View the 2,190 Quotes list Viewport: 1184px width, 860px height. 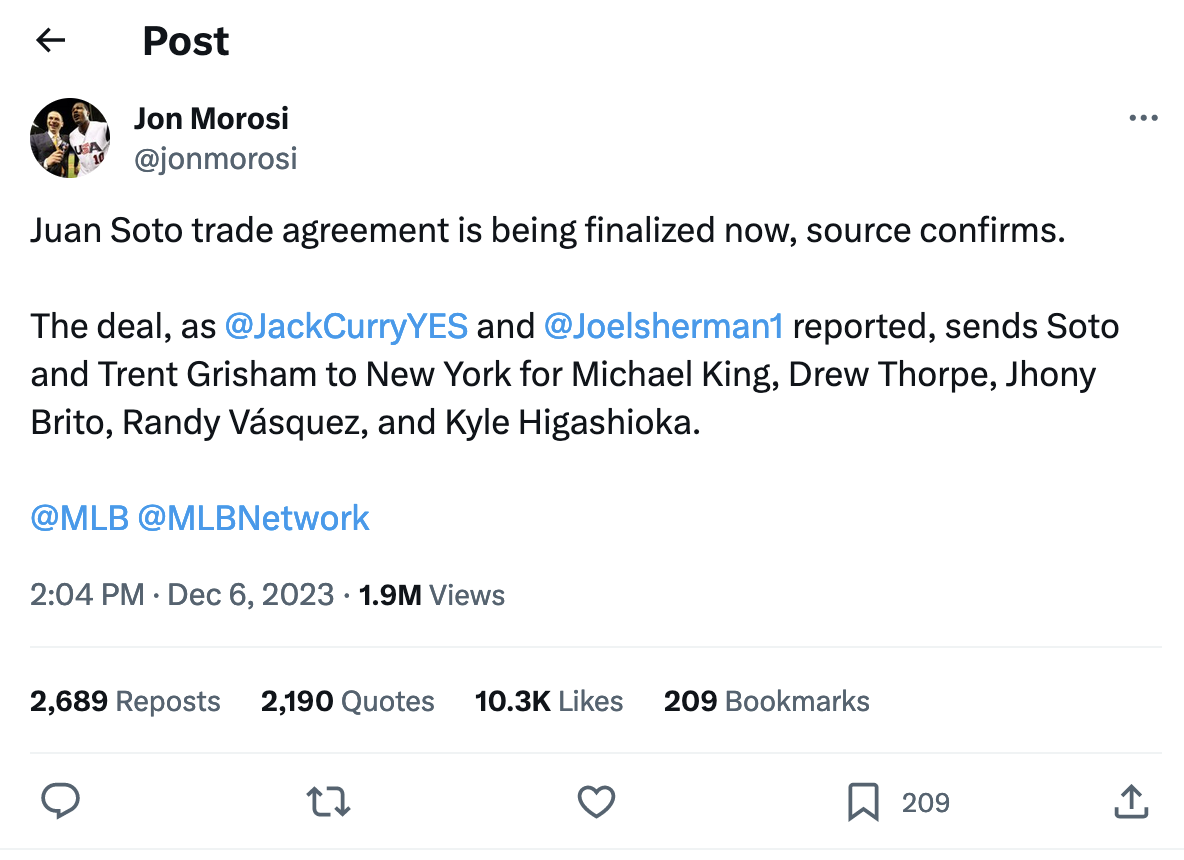pos(347,701)
